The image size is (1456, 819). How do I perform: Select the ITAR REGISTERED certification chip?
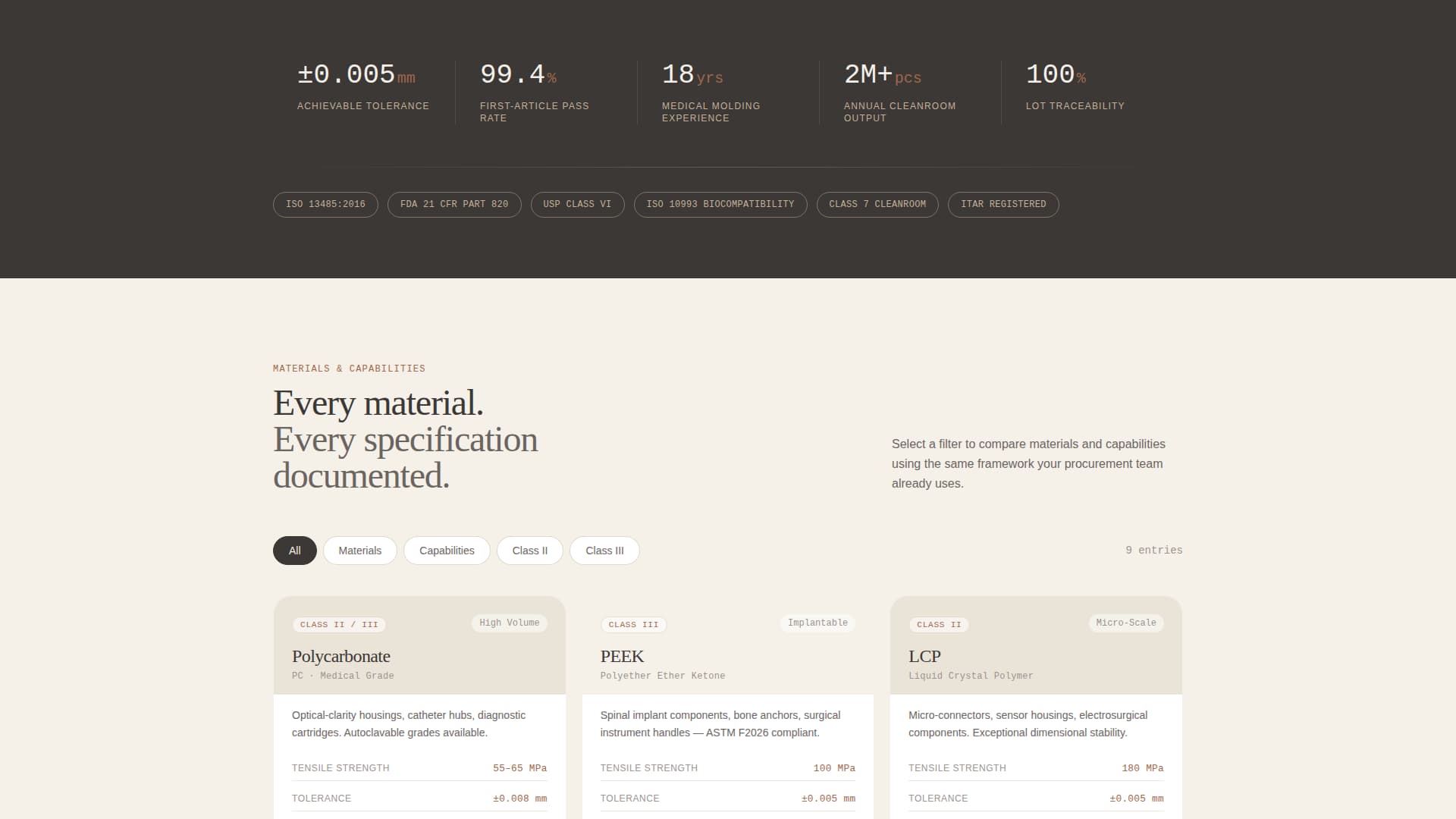1003,204
